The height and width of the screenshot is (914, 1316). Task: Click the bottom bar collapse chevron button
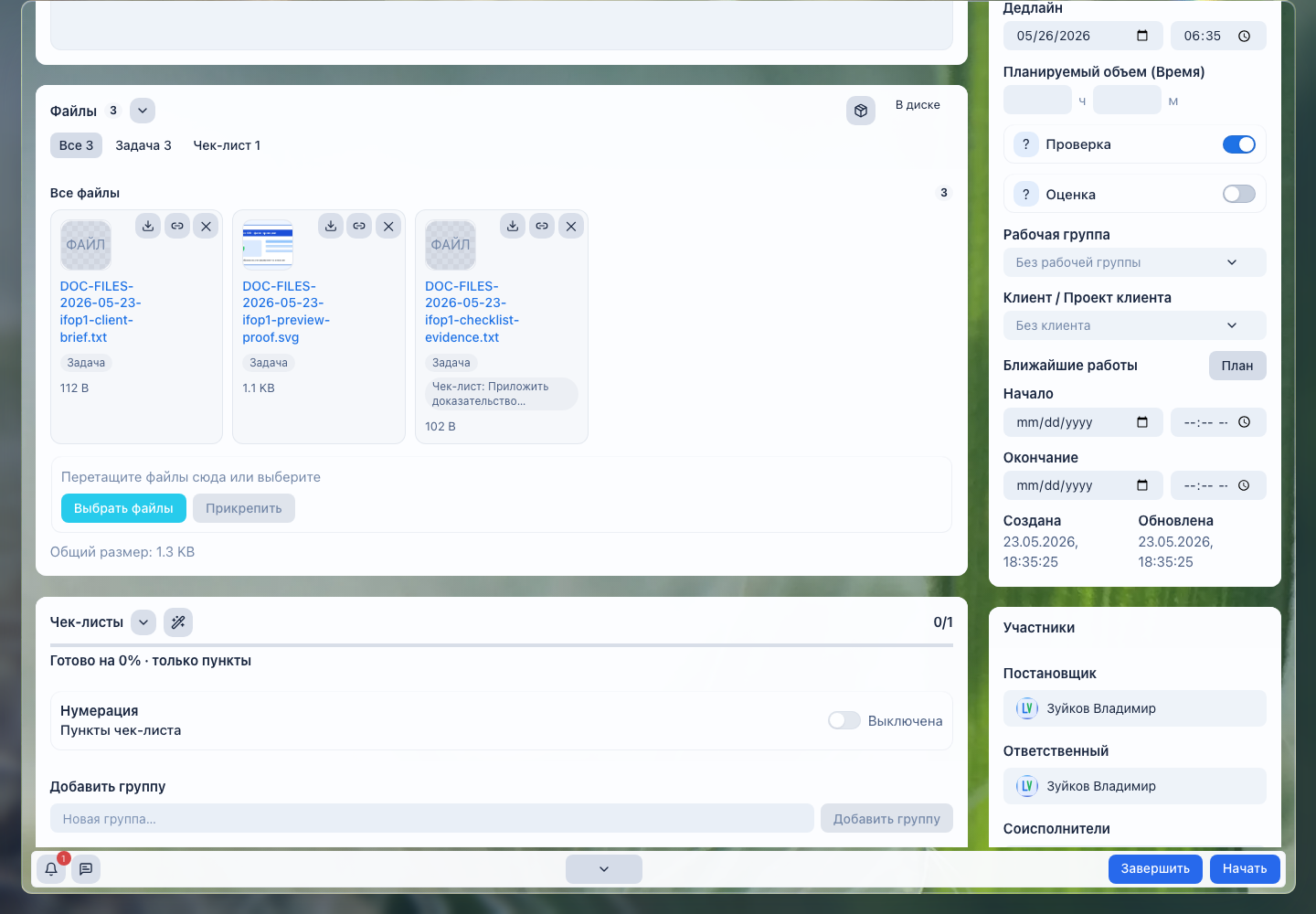tap(604, 869)
